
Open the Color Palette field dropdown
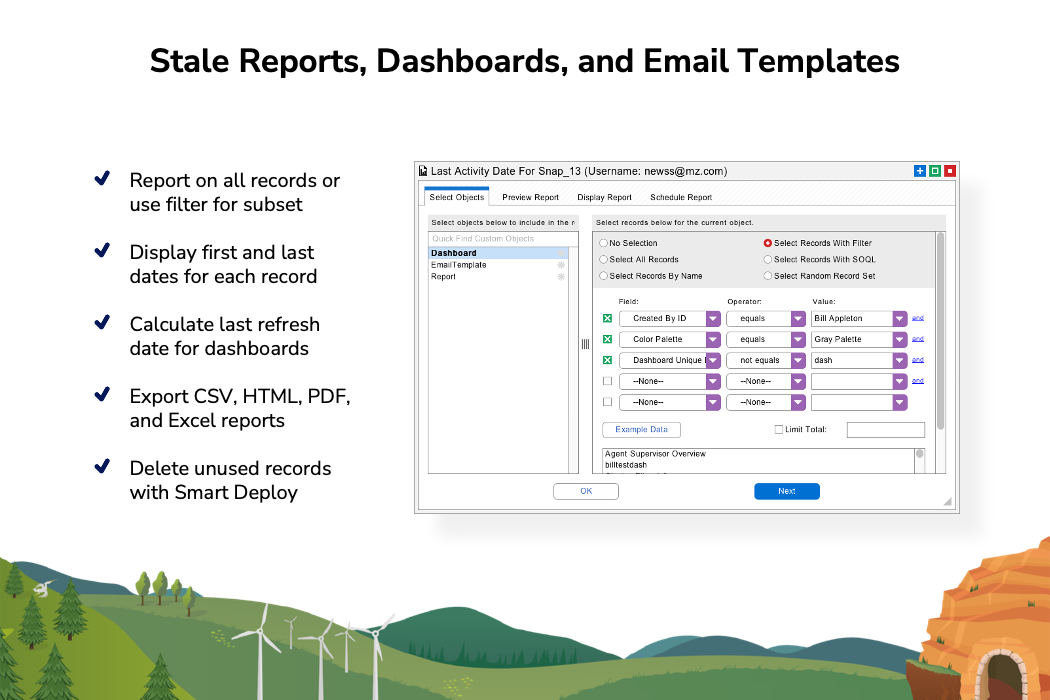(713, 340)
